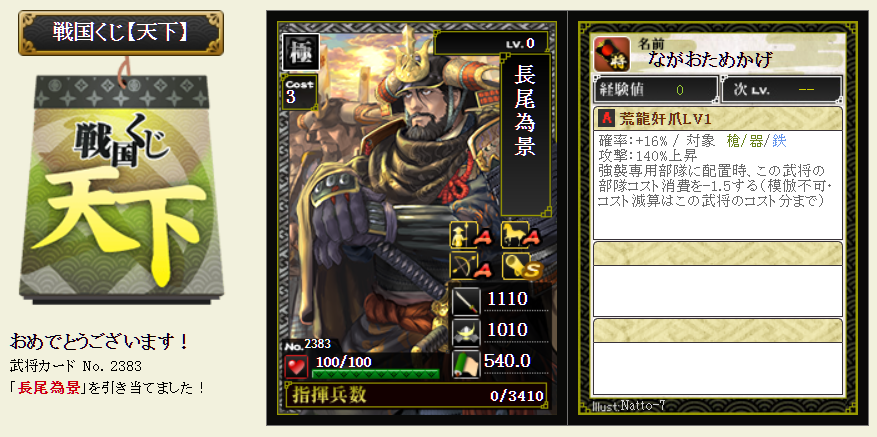877x437 pixels.
Task: Click the 指揮兵数 troop count bar
Action: [x=416, y=395]
